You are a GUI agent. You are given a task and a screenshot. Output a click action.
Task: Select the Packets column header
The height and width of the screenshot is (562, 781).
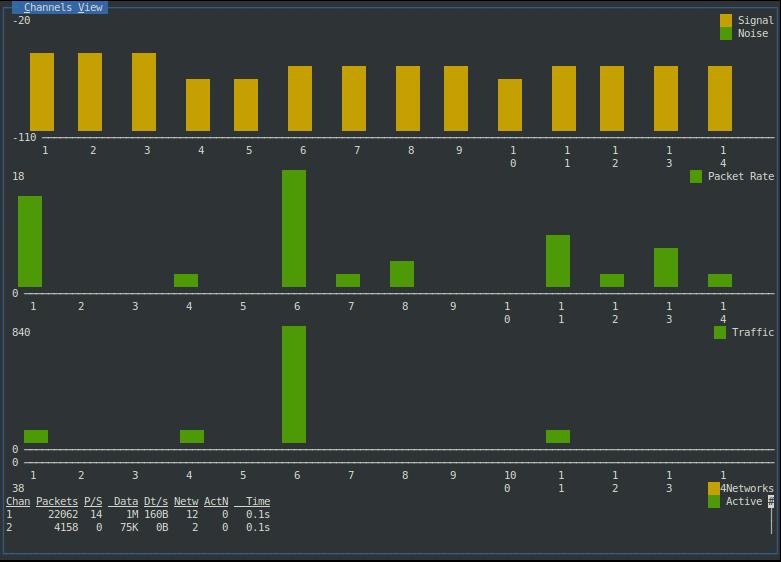click(57, 501)
